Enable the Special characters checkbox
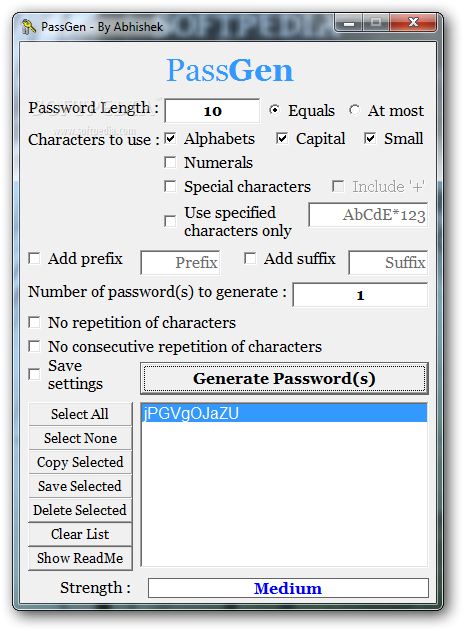464x631 pixels. click(x=170, y=186)
